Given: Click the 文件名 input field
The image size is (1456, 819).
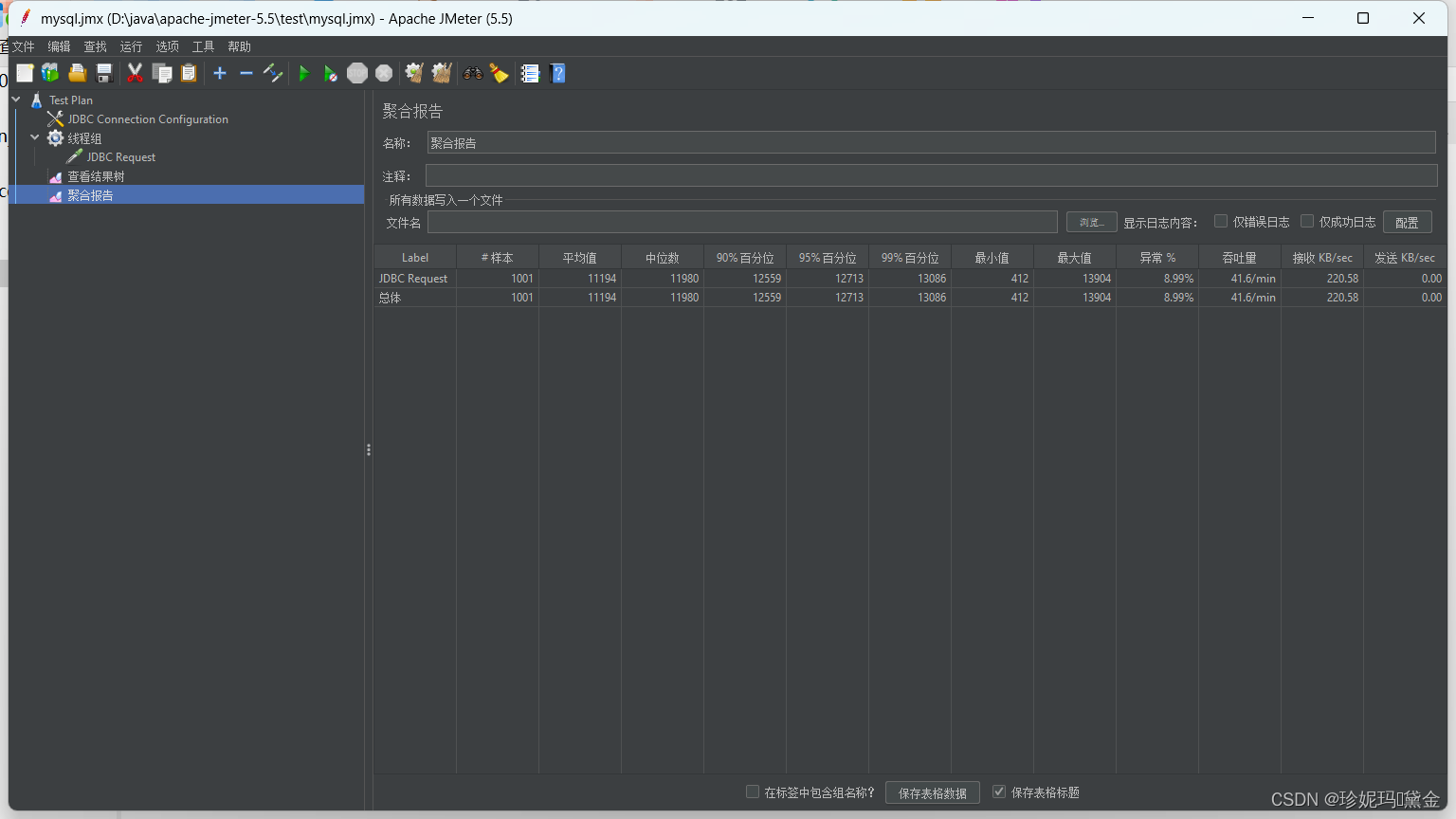Looking at the screenshot, I should tap(742, 222).
